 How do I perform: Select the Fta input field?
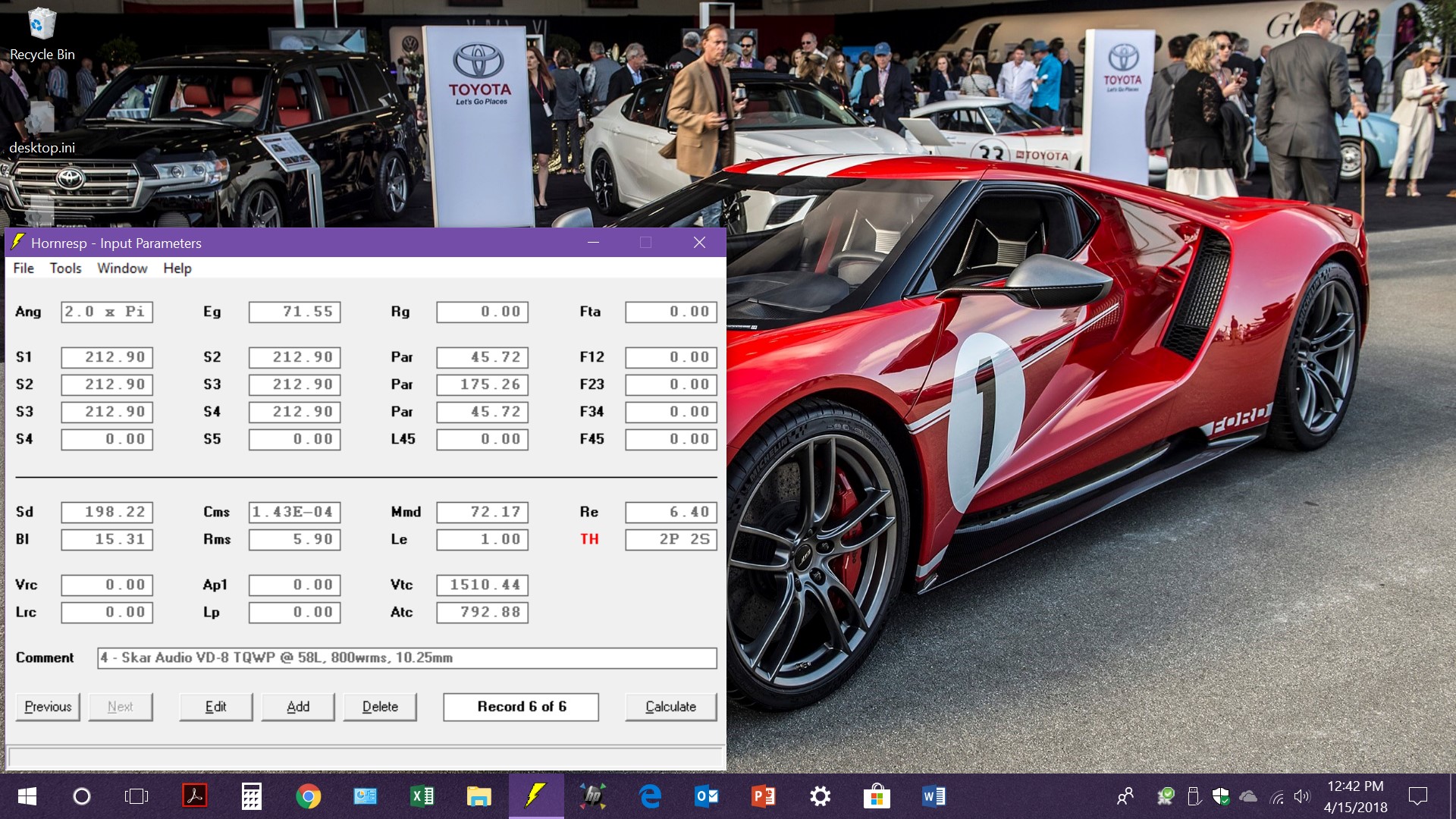pos(671,312)
